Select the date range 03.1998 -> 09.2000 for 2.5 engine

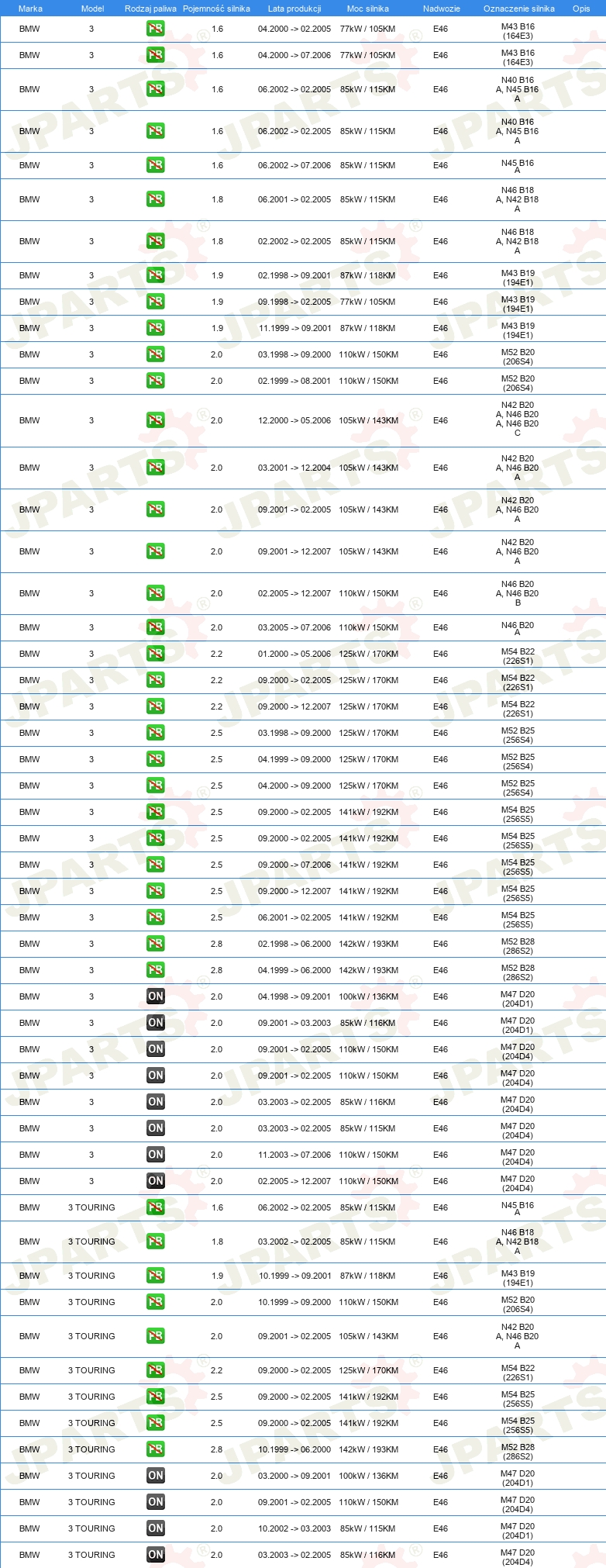click(x=294, y=733)
